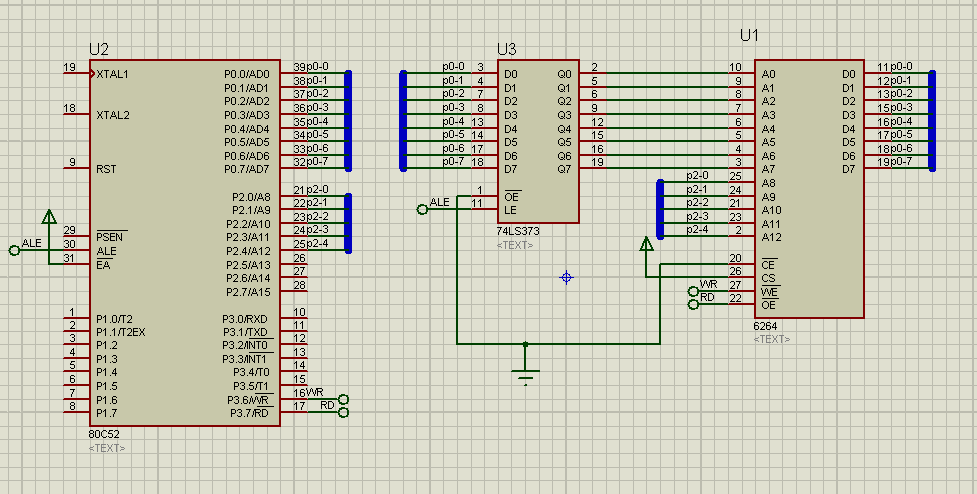Screen dimensions: 977x494
Task: Click the blue bus beside 80C52 port P0 pins
Action: 348,120
